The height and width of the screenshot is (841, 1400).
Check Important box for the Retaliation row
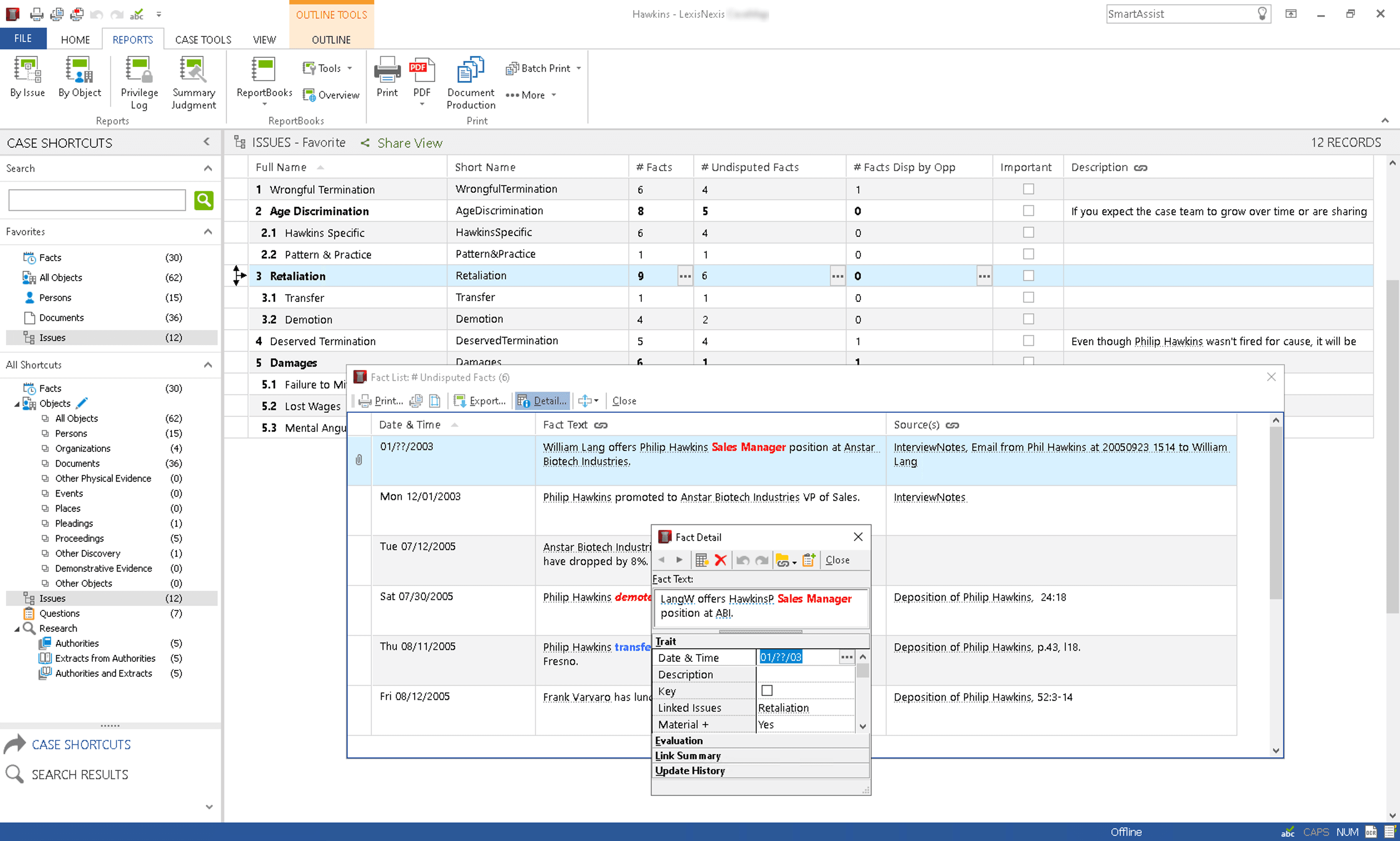[1028, 276]
